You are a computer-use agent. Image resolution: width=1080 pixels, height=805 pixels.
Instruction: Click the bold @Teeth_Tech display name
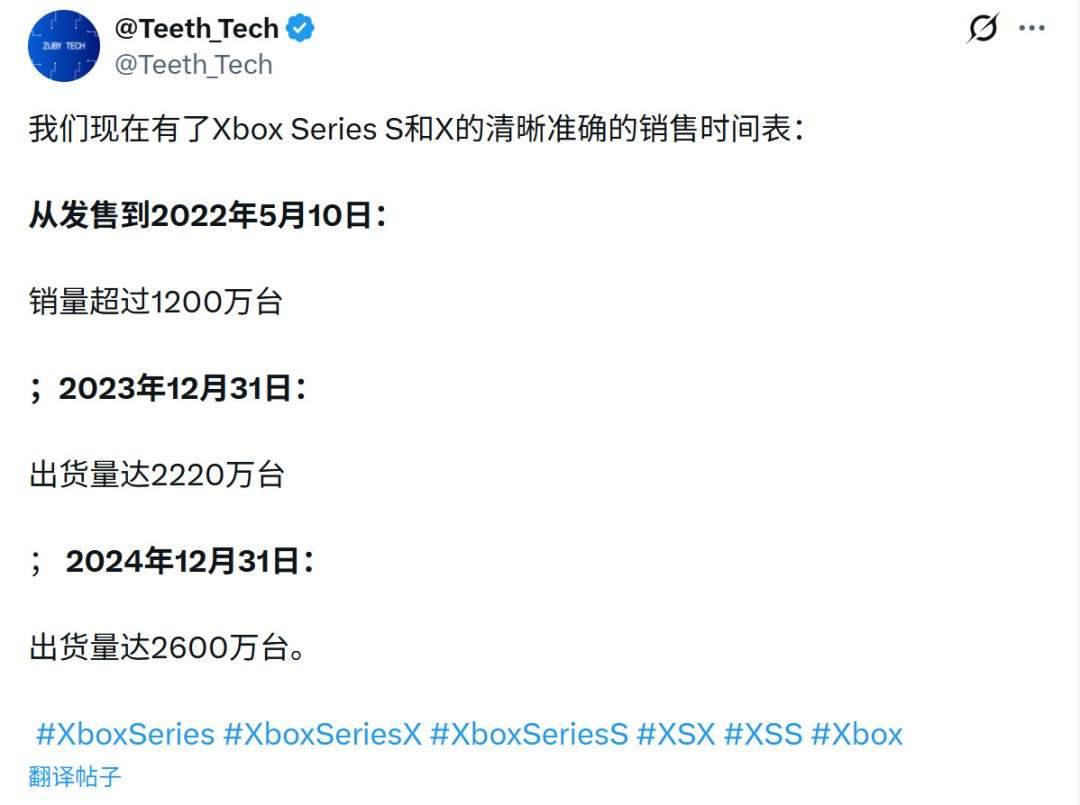pyautogui.click(x=197, y=28)
